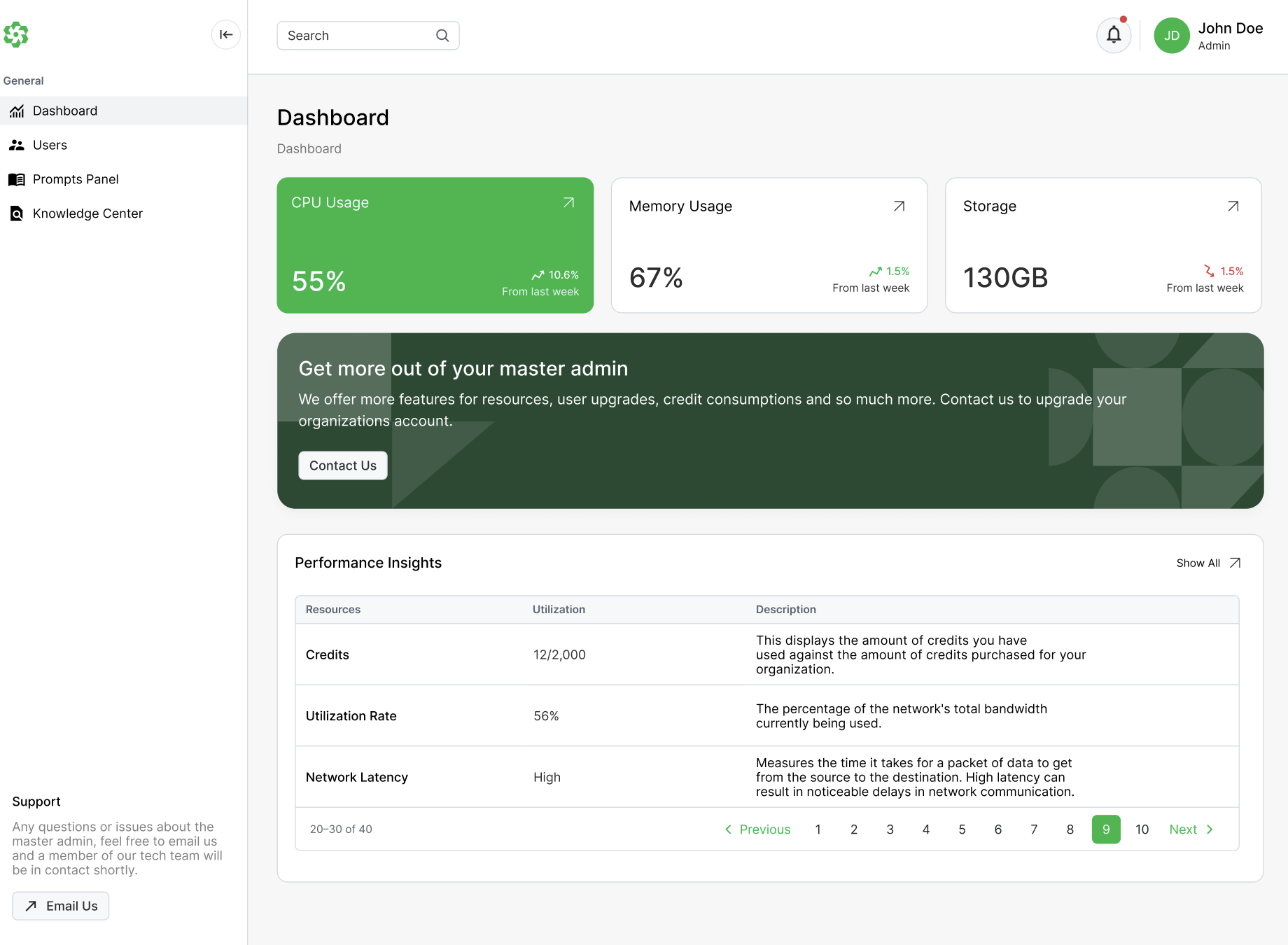Select page 5 in pagination
1288x945 pixels.
click(x=962, y=829)
